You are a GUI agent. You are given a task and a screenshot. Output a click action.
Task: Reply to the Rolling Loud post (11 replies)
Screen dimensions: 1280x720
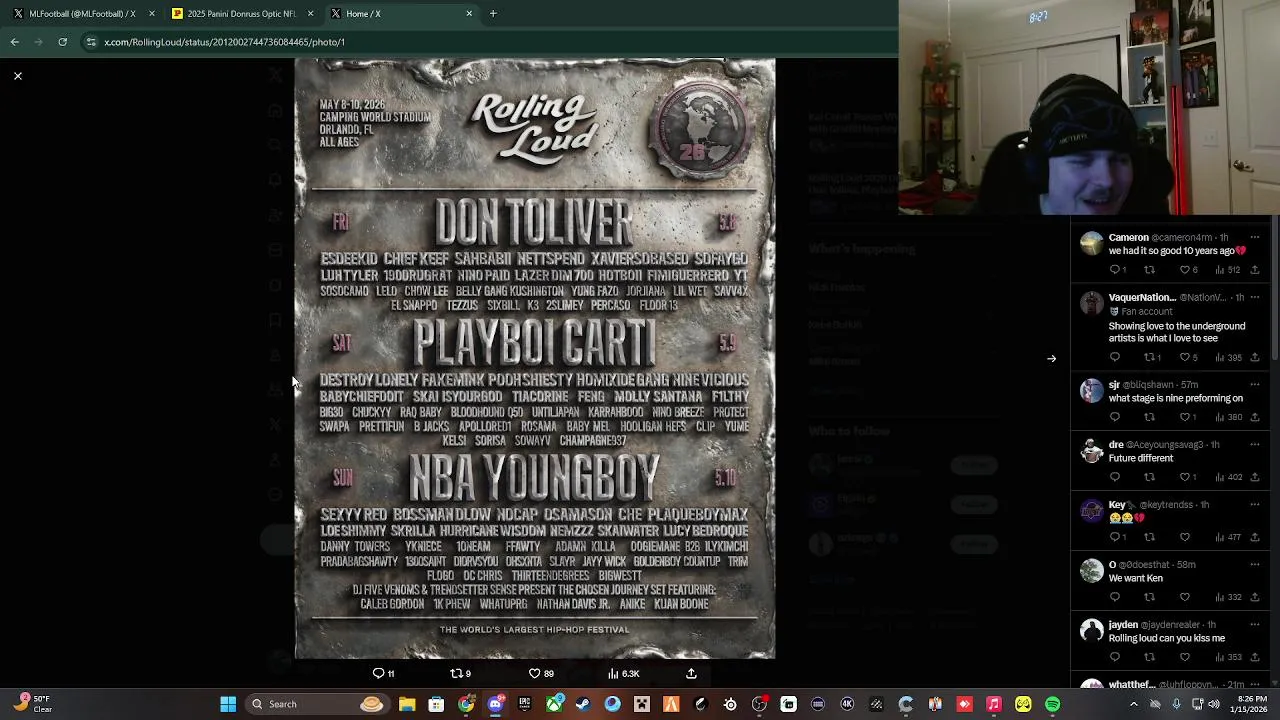pos(383,674)
